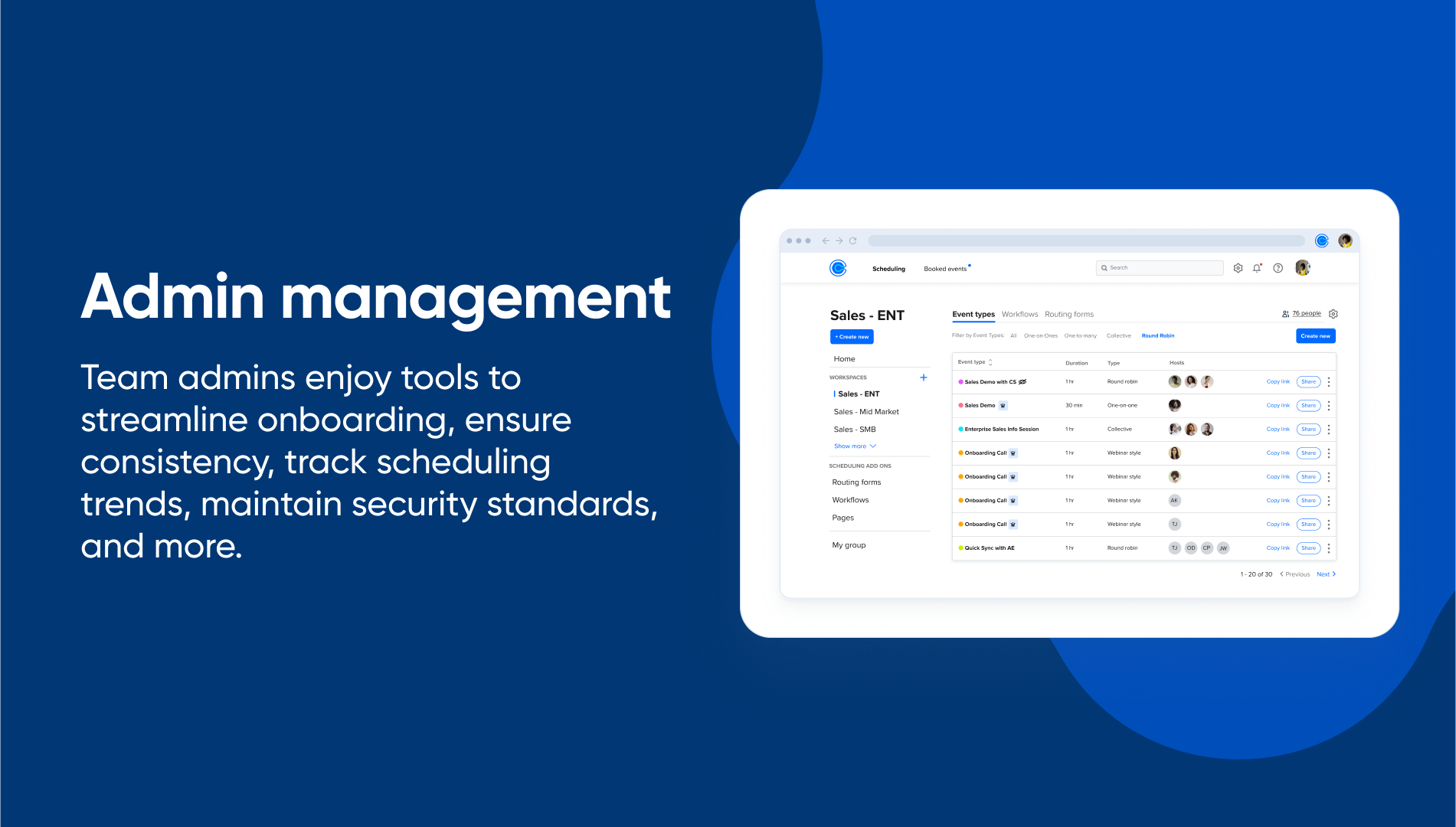Select the All event types filter
This screenshot has width=1456, height=827.
click(1013, 335)
